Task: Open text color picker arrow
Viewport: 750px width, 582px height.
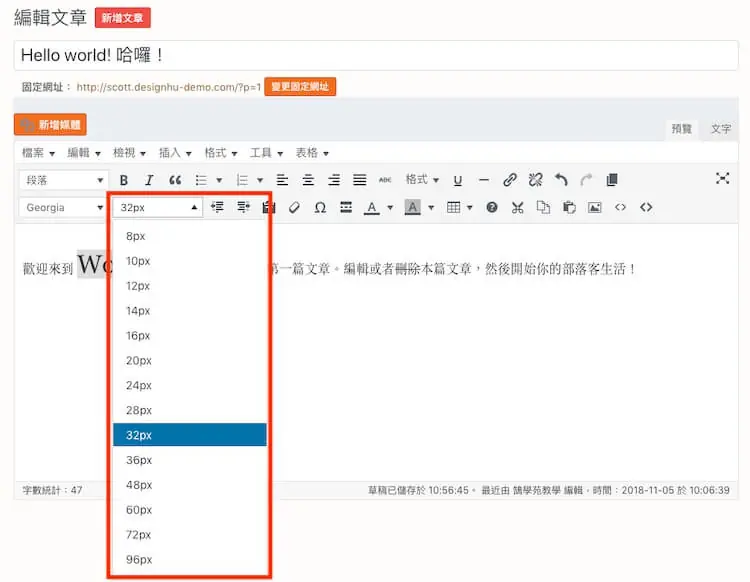Action: pyautogui.click(x=390, y=208)
